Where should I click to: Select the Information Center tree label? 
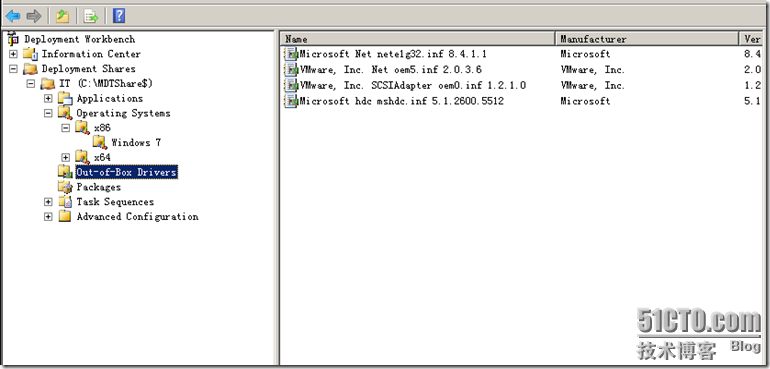[91, 54]
